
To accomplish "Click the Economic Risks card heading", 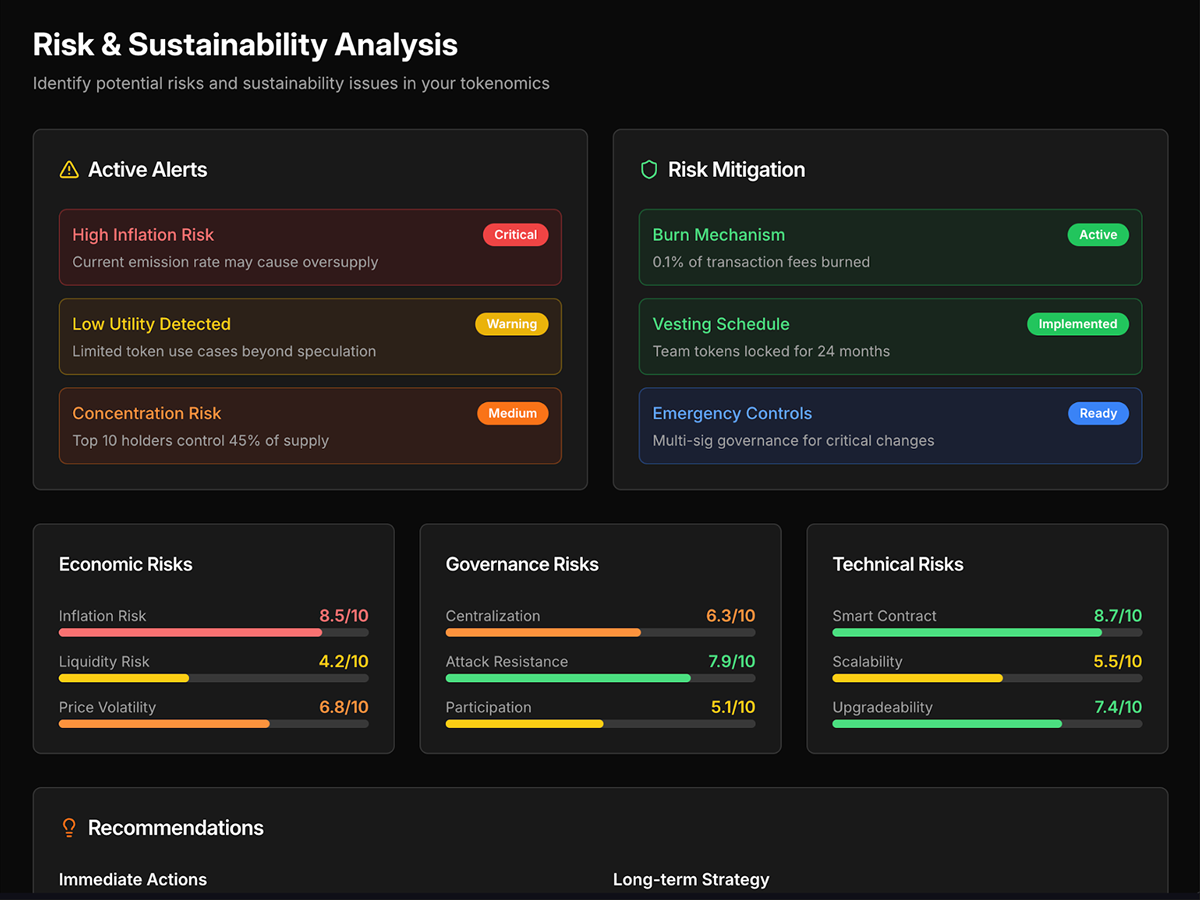I will click(126, 564).
